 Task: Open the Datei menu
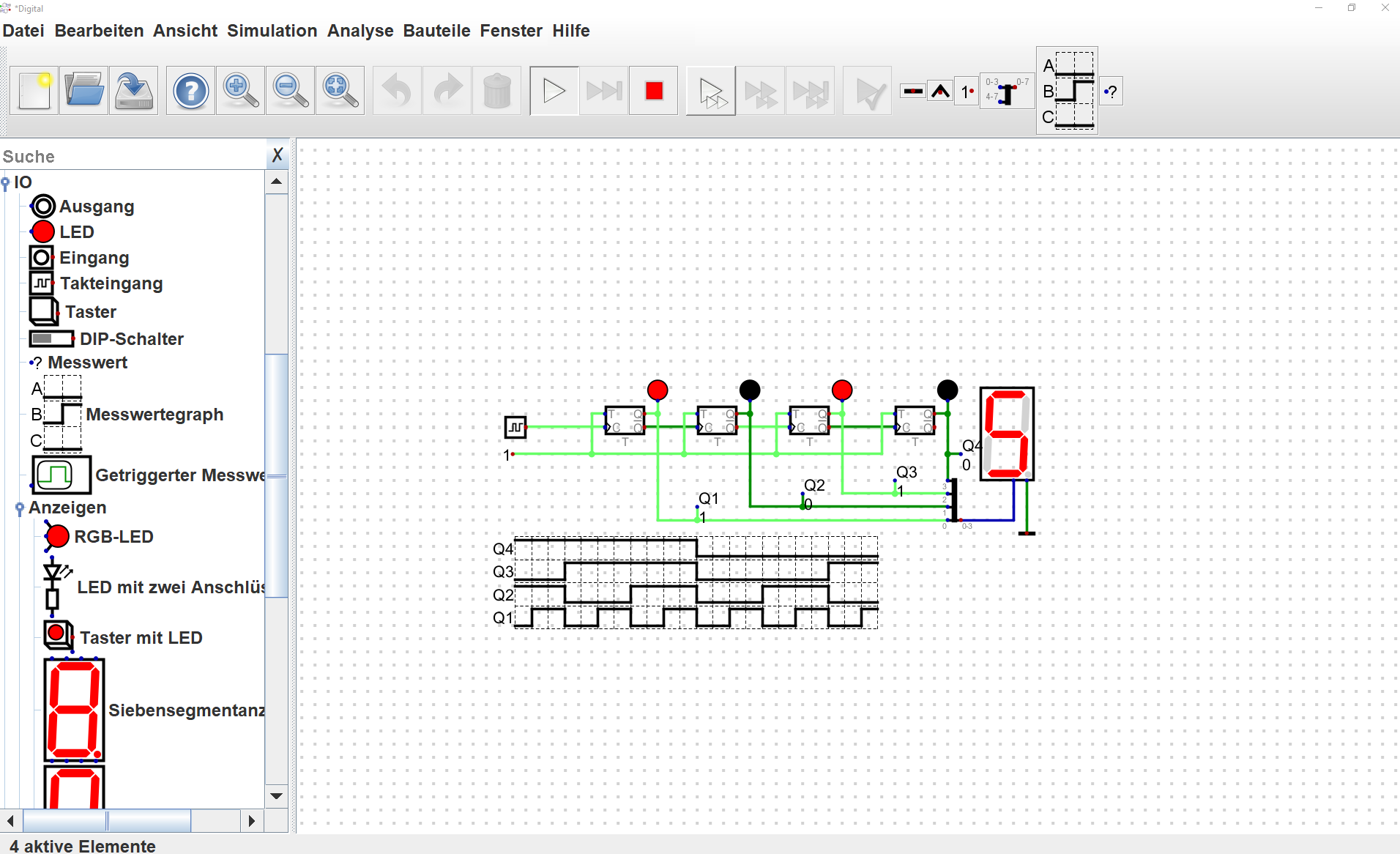[23, 31]
